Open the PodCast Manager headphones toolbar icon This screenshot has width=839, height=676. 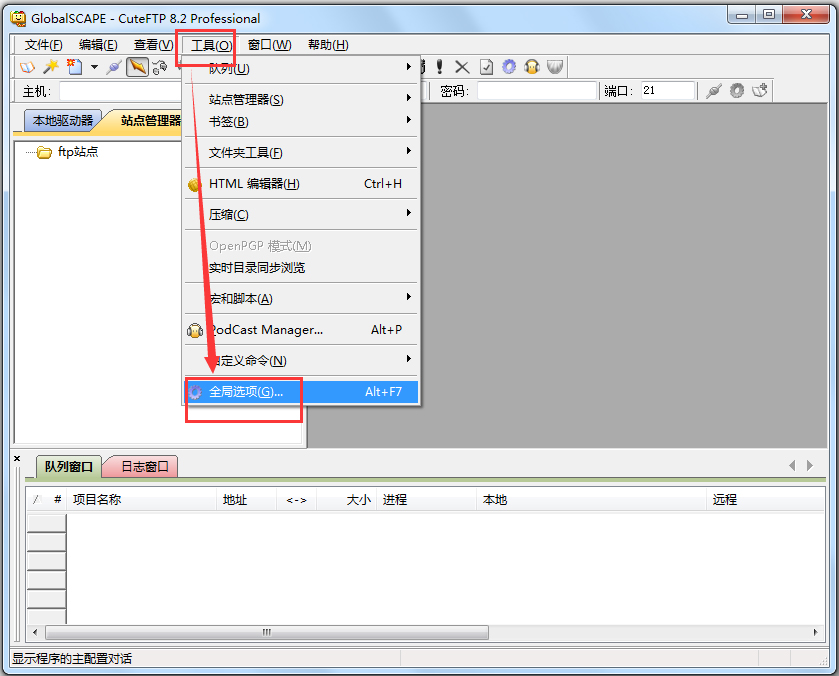532,67
